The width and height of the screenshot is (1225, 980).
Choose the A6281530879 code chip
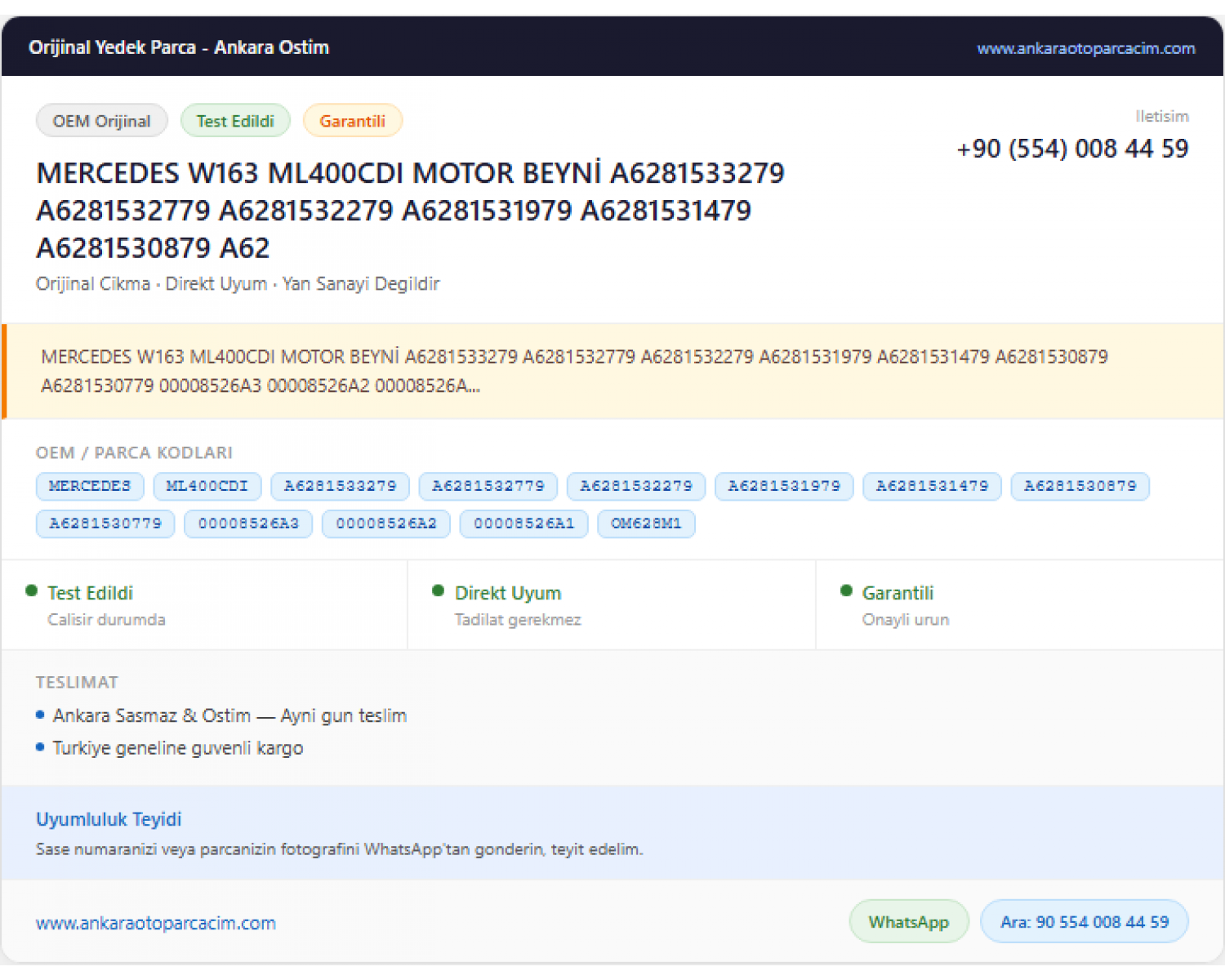(1080, 486)
